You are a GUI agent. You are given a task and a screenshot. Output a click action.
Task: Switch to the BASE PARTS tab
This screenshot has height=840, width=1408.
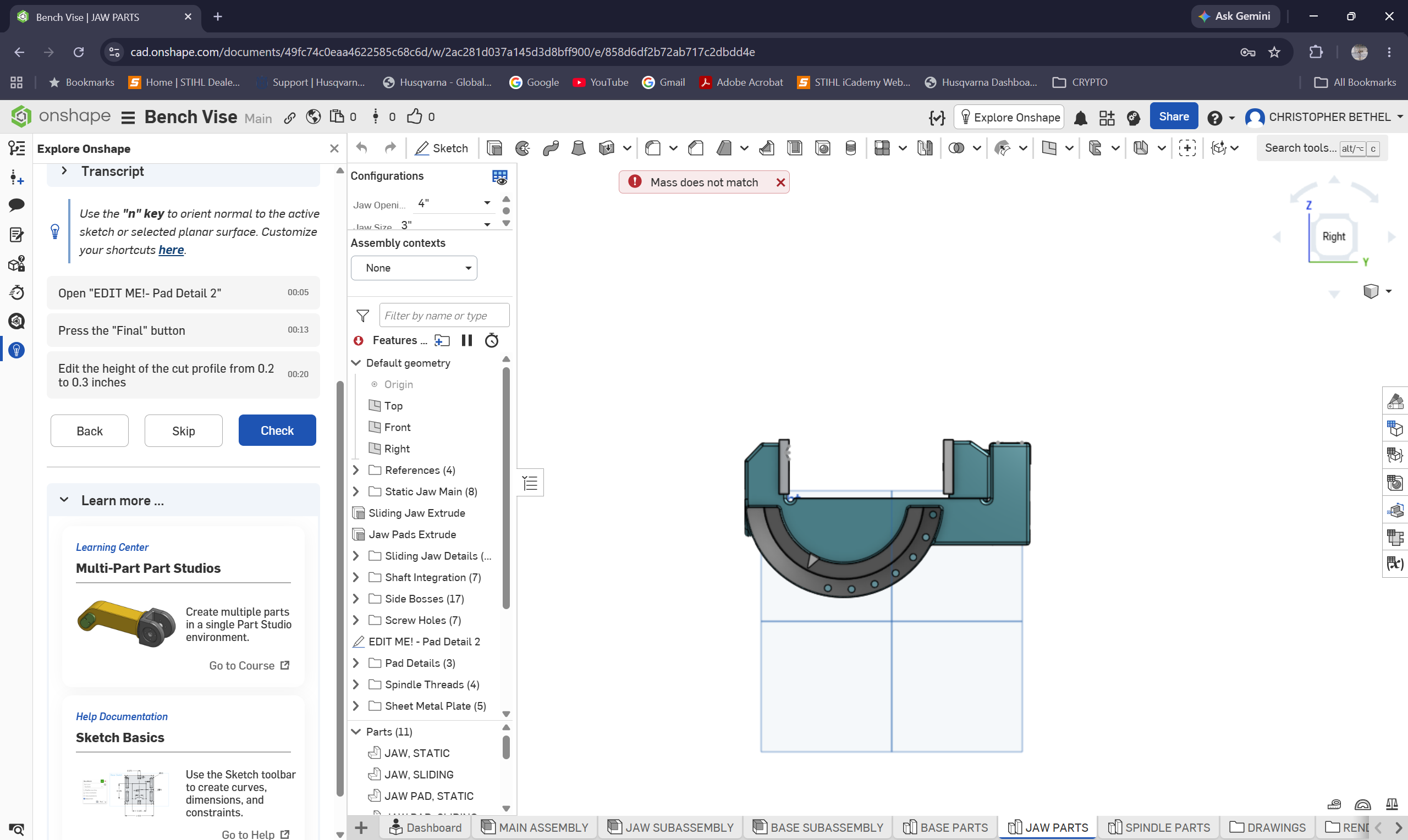[x=945, y=827]
